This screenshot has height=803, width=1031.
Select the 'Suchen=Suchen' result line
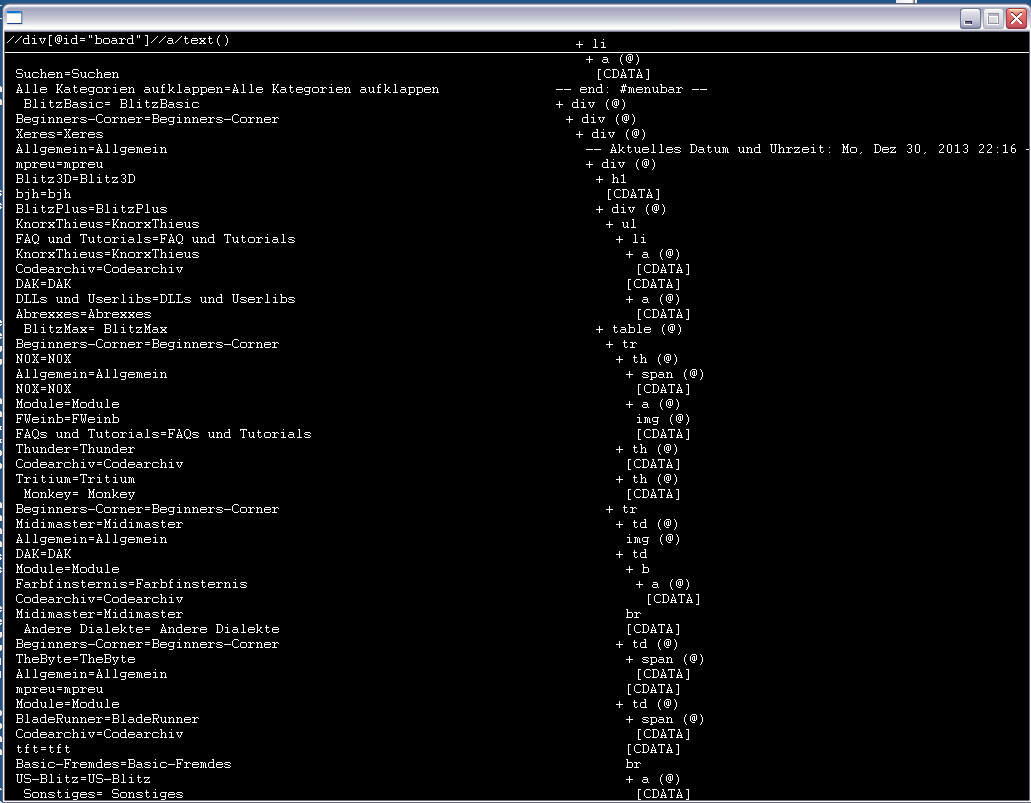(67, 74)
